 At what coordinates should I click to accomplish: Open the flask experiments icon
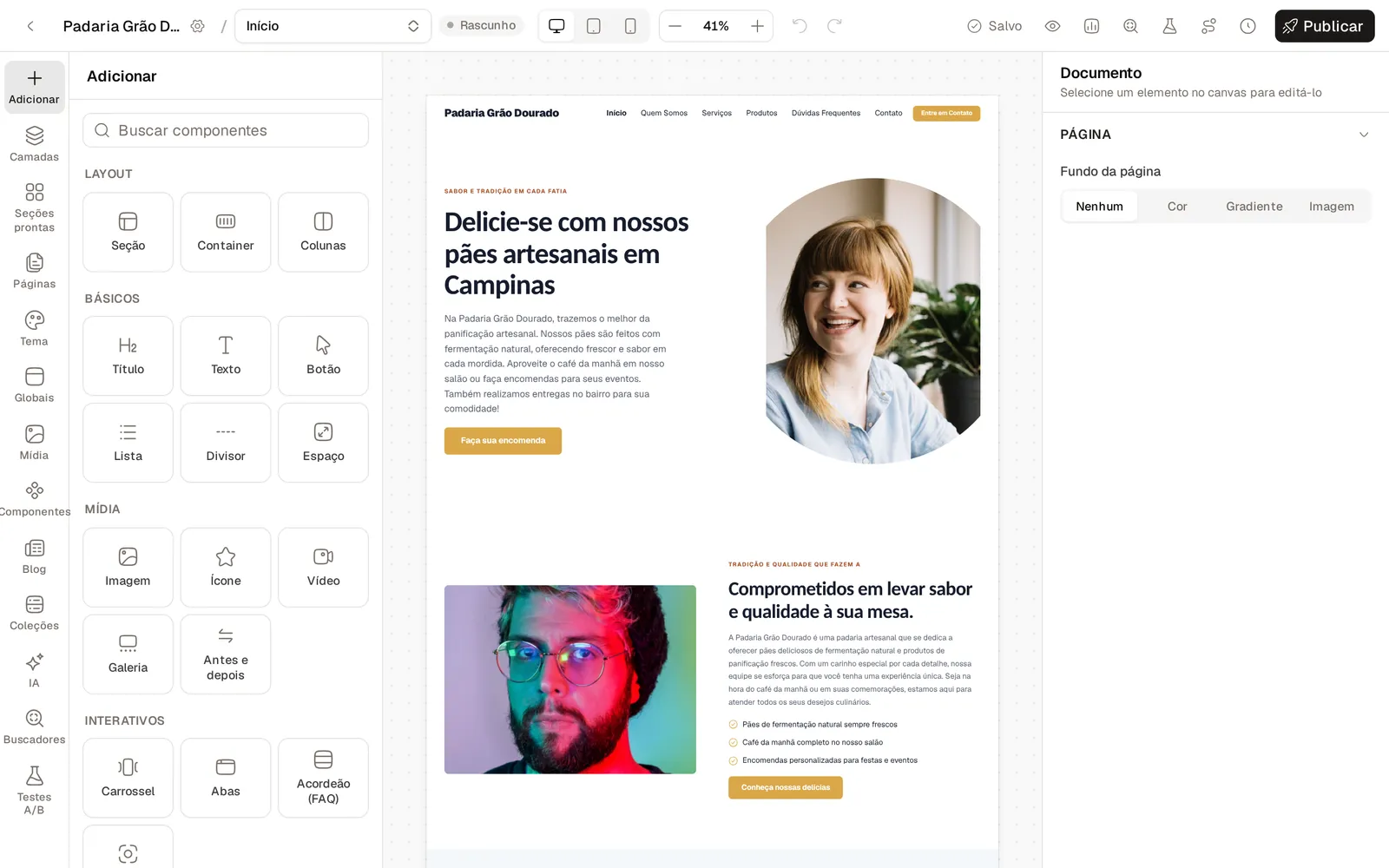[x=1169, y=26]
